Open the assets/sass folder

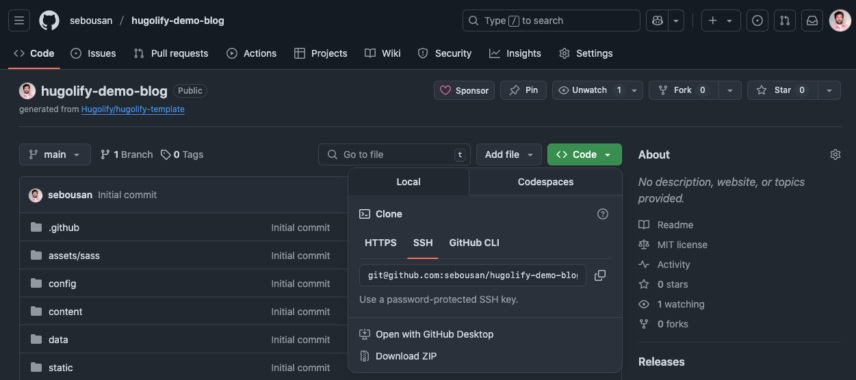tap(74, 256)
